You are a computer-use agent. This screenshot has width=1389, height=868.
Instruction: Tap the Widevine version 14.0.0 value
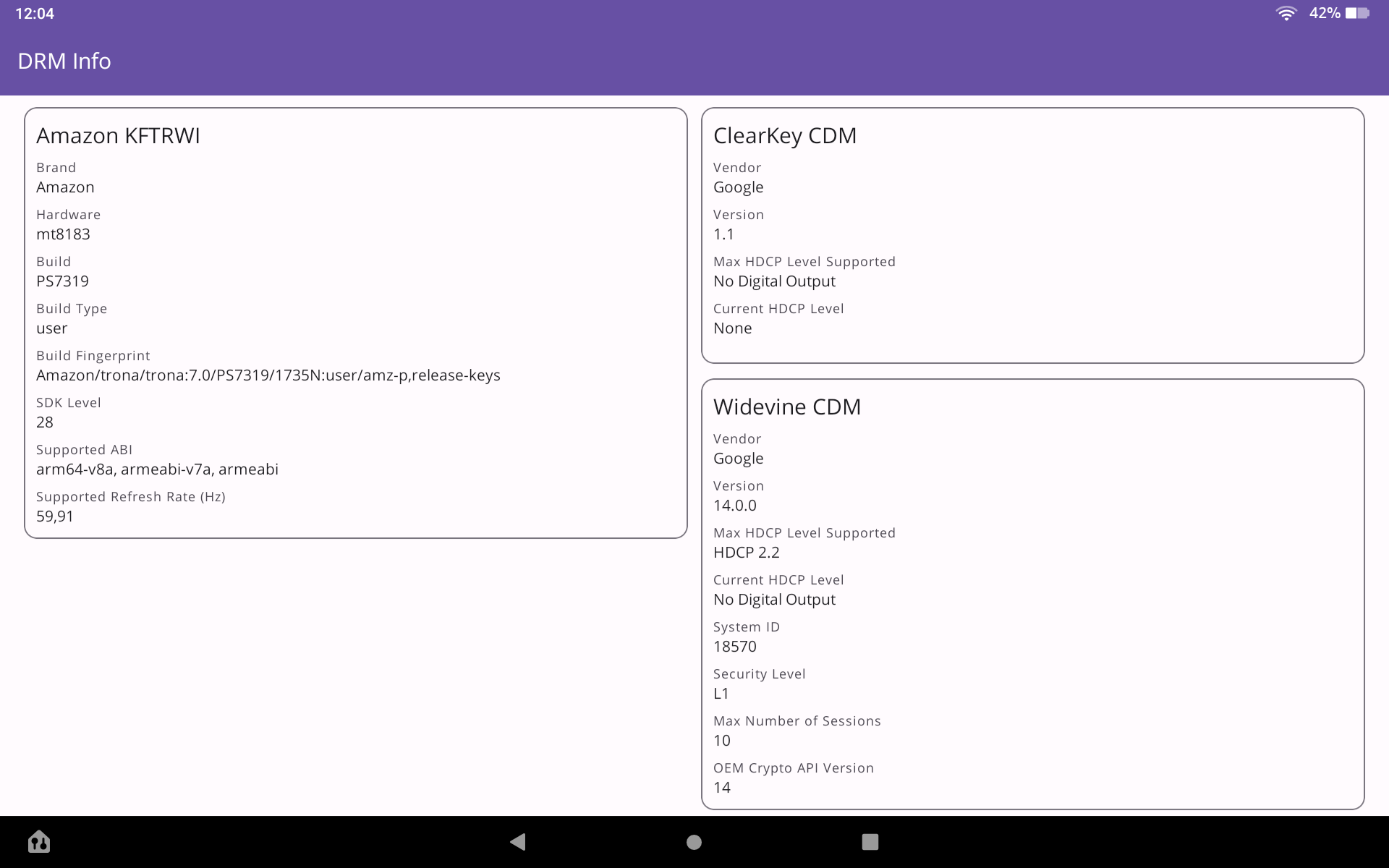point(734,506)
